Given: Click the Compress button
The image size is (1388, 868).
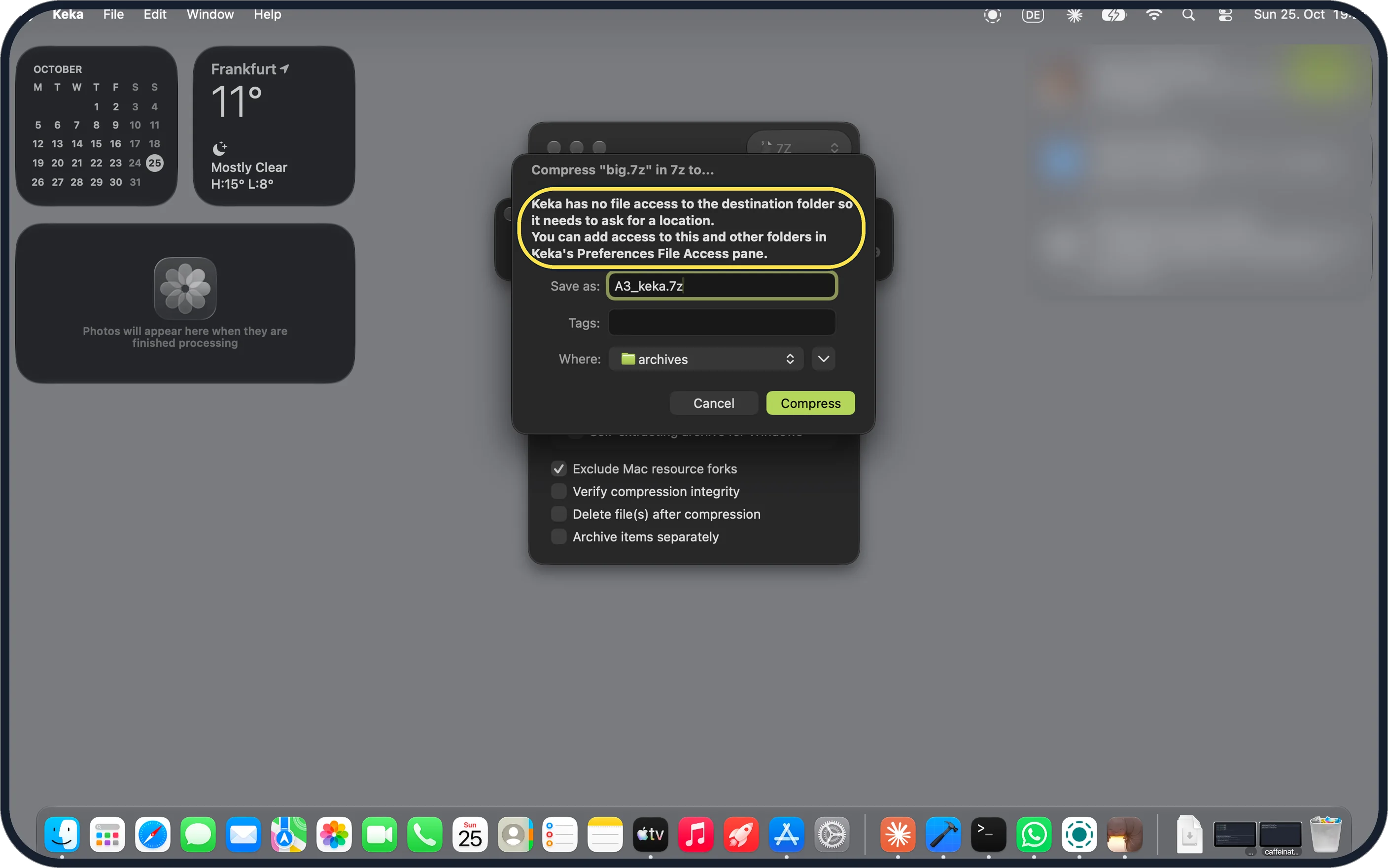Looking at the screenshot, I should [x=810, y=403].
